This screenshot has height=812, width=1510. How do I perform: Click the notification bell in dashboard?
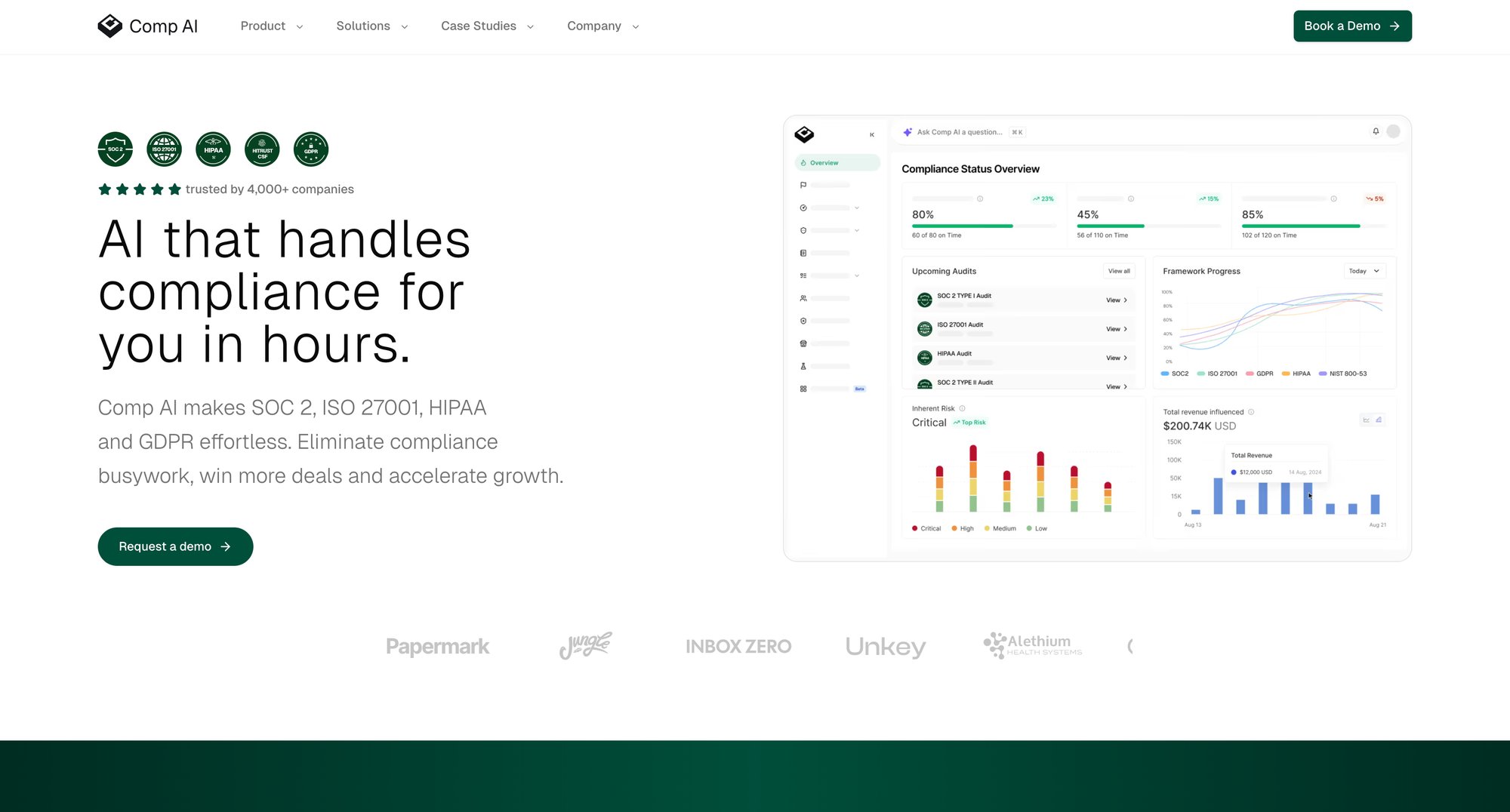point(1376,131)
